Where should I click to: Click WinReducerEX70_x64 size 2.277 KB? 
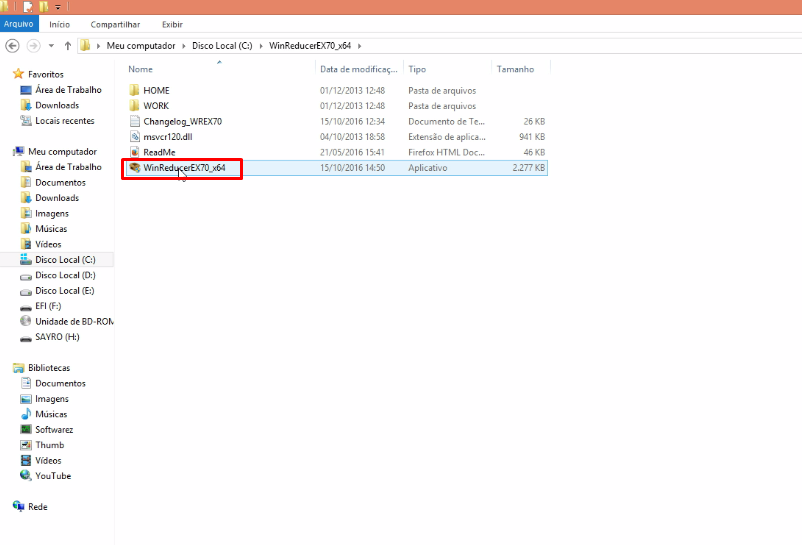[x=529, y=168]
